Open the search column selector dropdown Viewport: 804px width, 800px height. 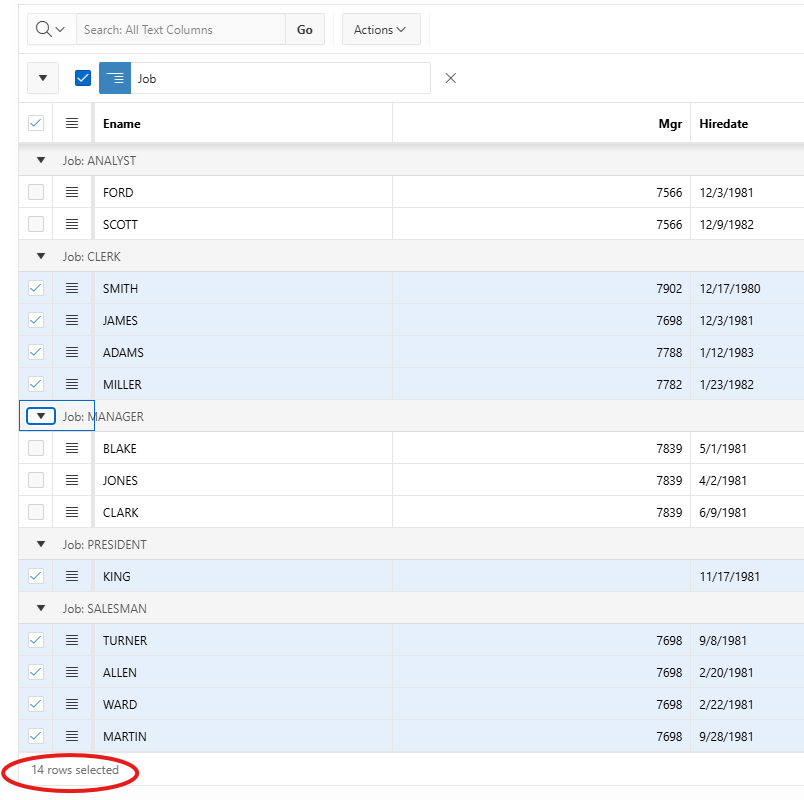coord(51,30)
